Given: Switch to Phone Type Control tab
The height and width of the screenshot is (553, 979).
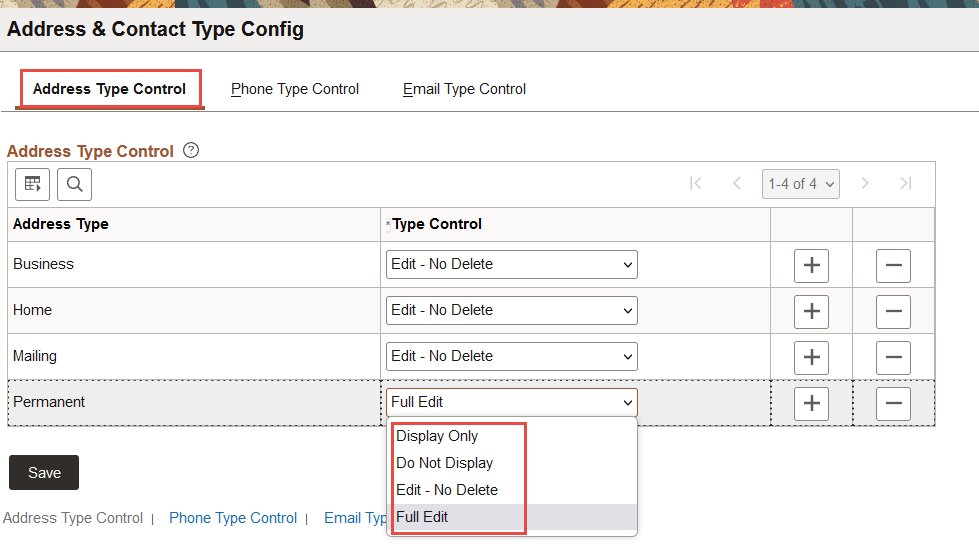Looking at the screenshot, I should click(295, 89).
